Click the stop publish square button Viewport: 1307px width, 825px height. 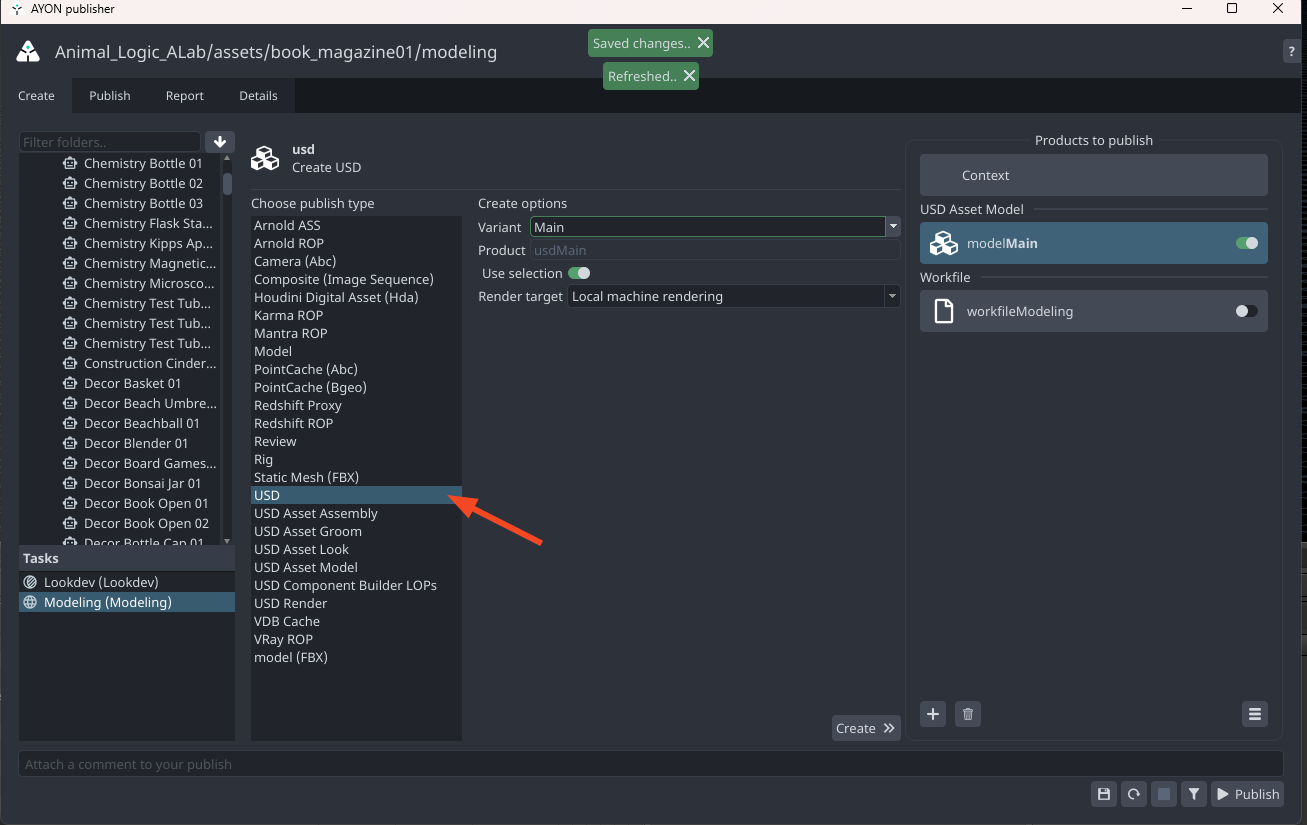pos(1164,794)
